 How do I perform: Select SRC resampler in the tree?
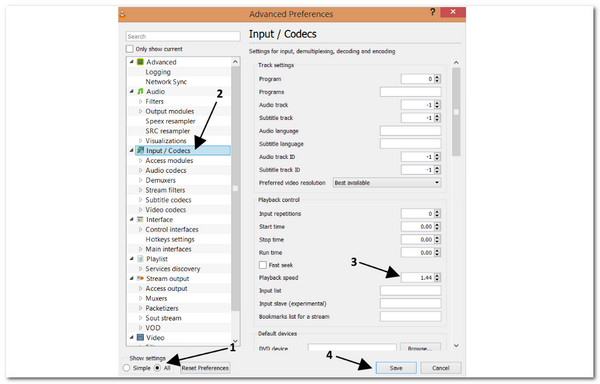167,131
